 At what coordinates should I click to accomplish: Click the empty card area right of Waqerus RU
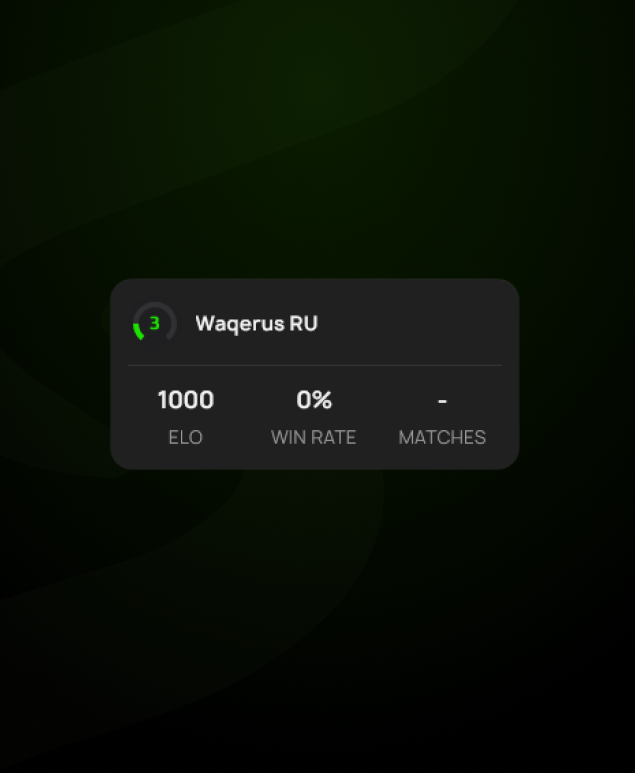tap(414, 323)
